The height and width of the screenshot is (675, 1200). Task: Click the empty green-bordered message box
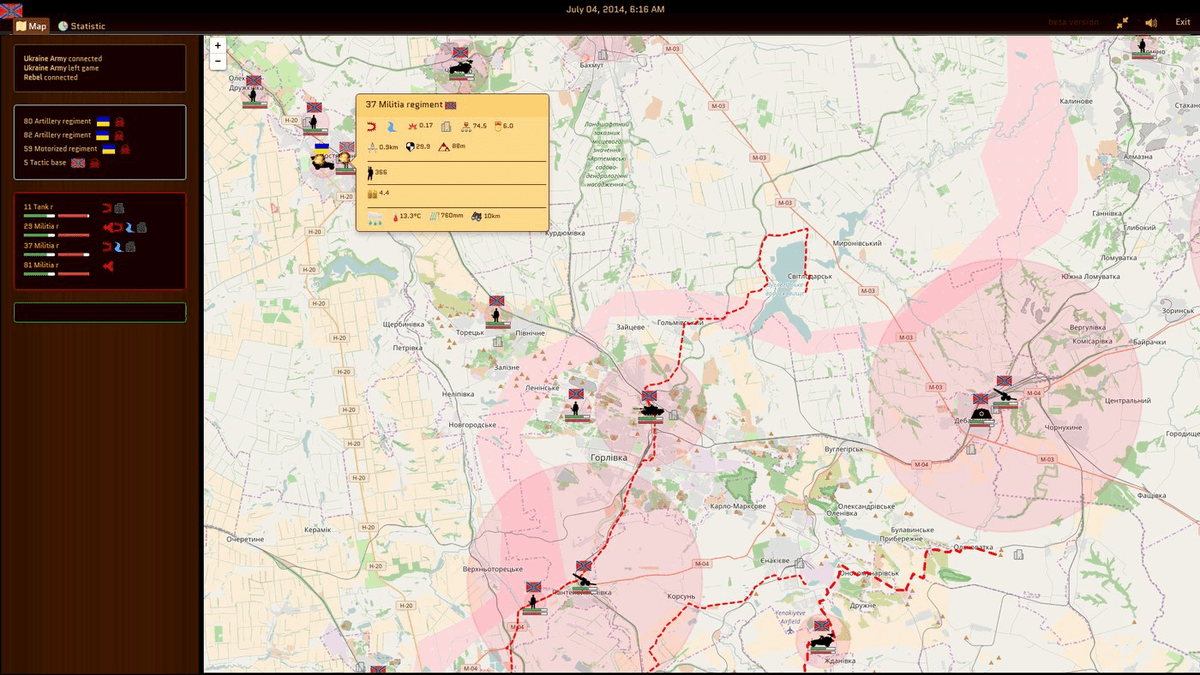[x=100, y=313]
